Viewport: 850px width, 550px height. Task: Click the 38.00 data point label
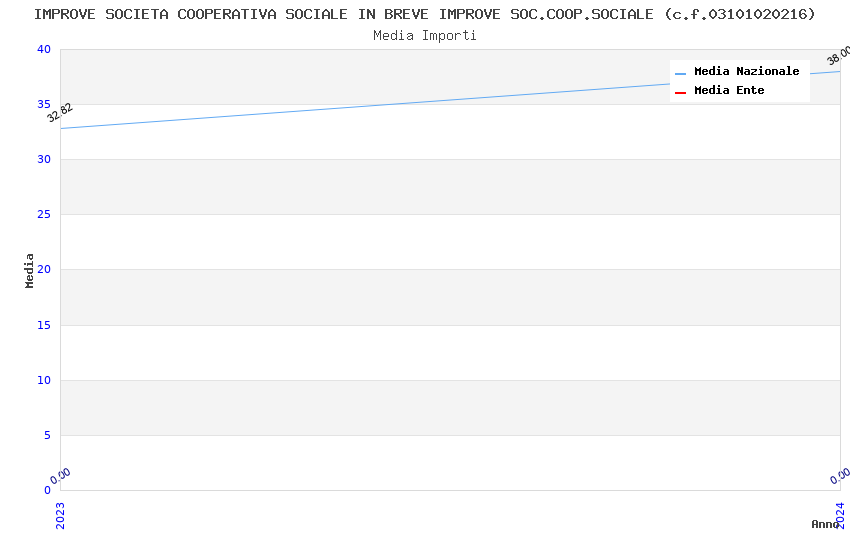tap(838, 55)
